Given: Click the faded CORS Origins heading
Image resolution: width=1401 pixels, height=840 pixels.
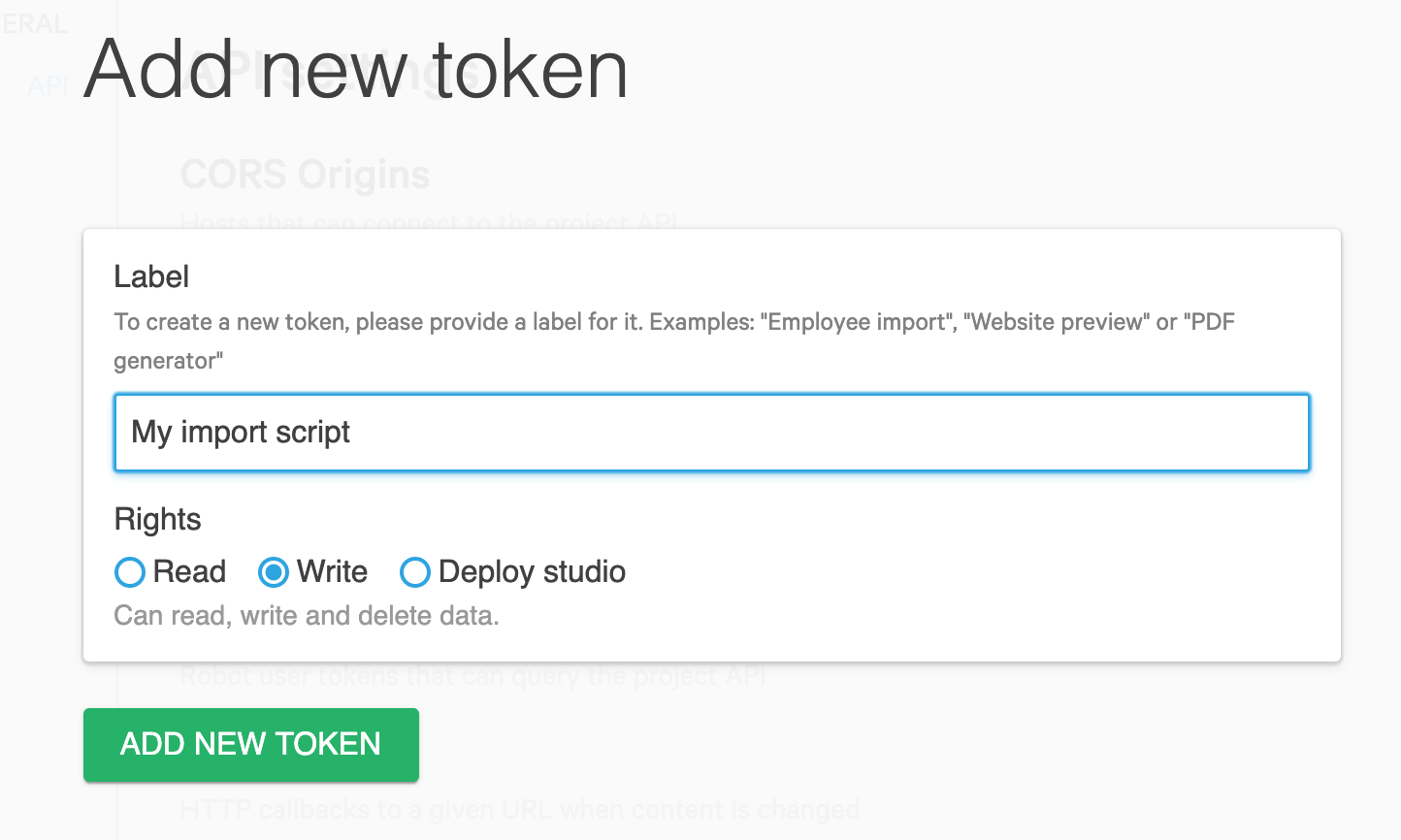Looking at the screenshot, I should [x=306, y=175].
